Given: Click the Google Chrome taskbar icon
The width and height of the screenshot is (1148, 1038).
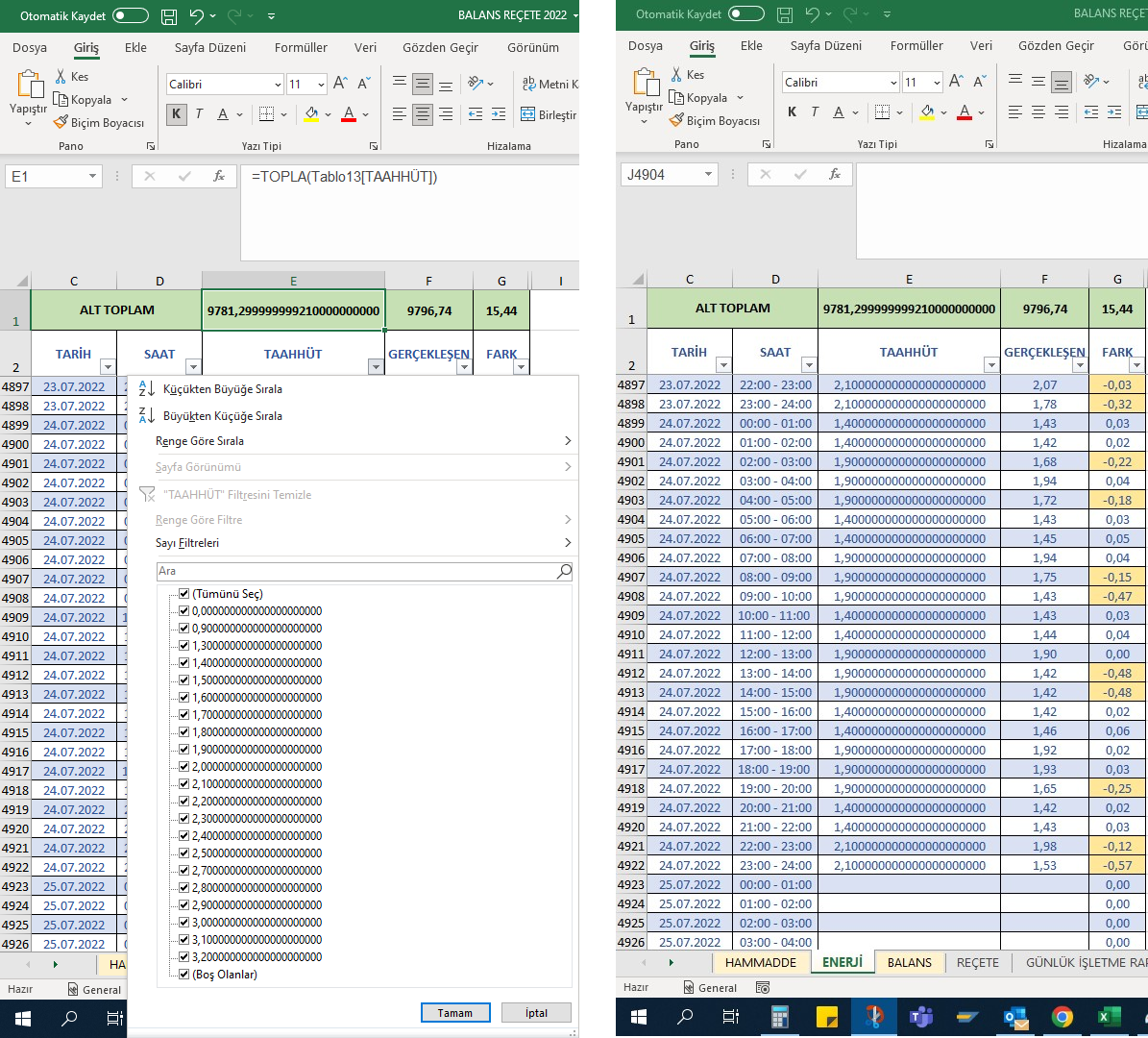Looking at the screenshot, I should (x=1062, y=1017).
